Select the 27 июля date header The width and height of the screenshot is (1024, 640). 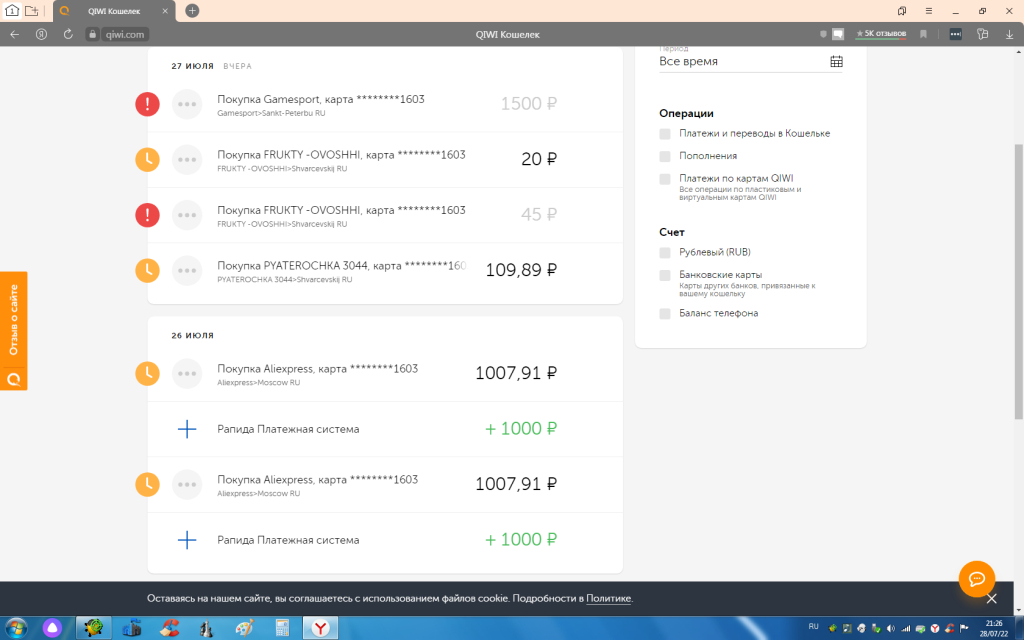192,66
